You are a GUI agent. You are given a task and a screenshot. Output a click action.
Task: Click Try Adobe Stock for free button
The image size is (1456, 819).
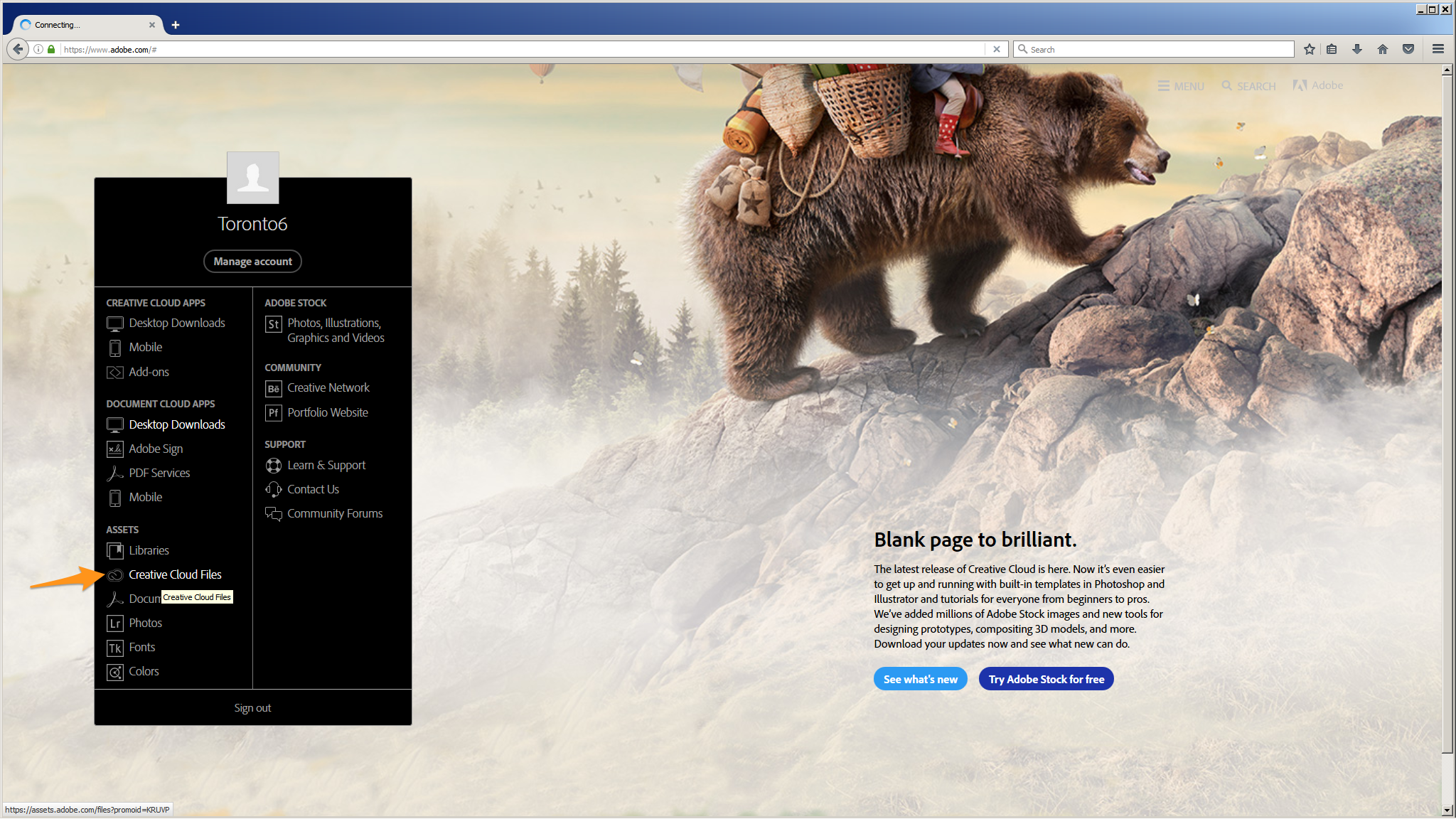pyautogui.click(x=1046, y=680)
